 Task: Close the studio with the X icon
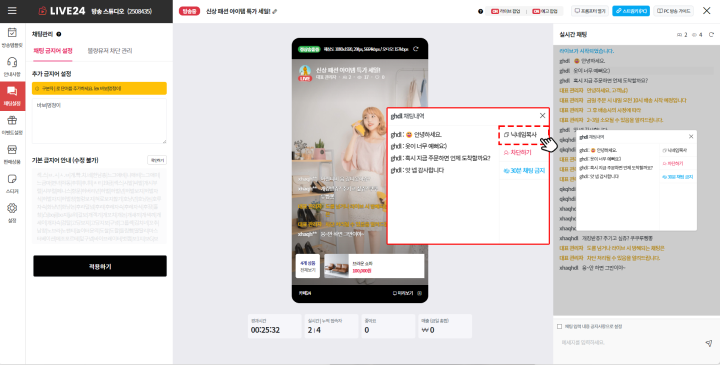point(707,11)
